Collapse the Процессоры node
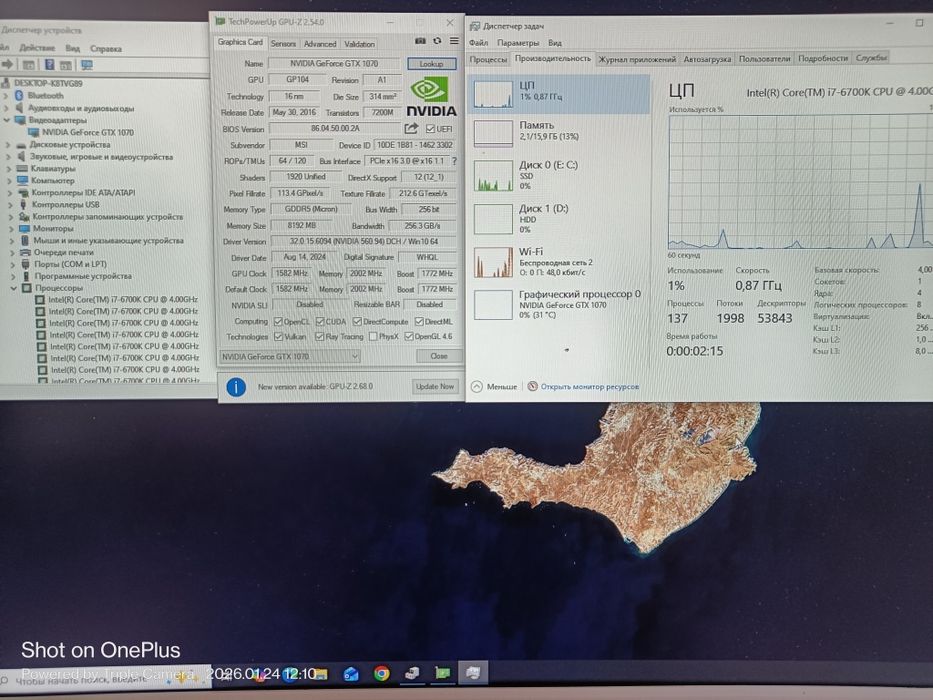The image size is (933, 700). click(x=13, y=288)
